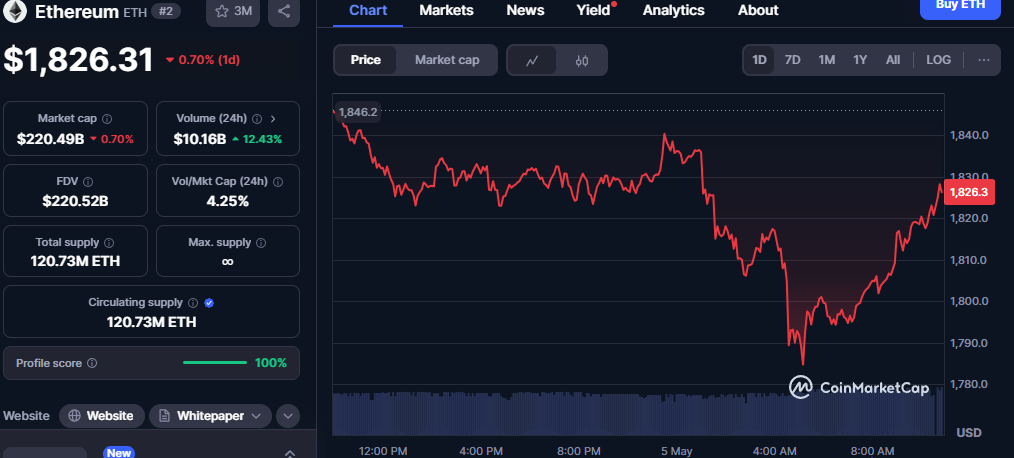The width and height of the screenshot is (1014, 458).
Task: Switch to candlestick chart icon
Action: (x=581, y=61)
